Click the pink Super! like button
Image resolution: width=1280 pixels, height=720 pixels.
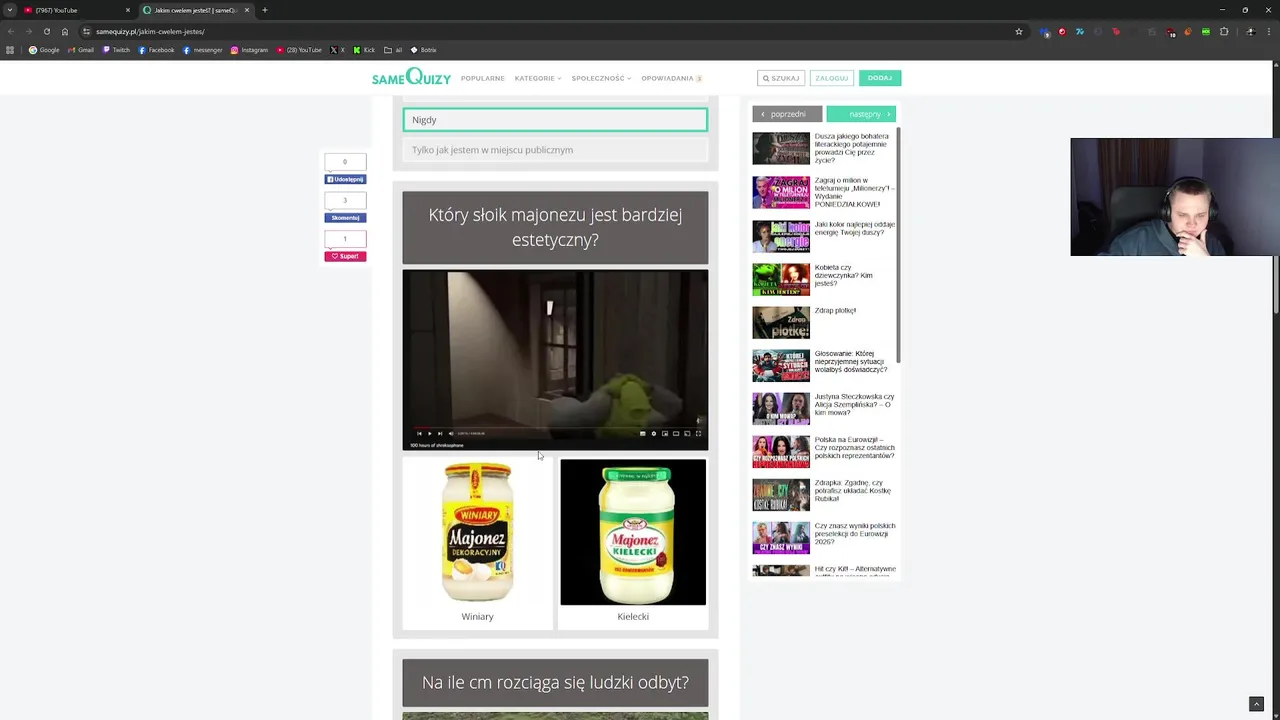345,256
